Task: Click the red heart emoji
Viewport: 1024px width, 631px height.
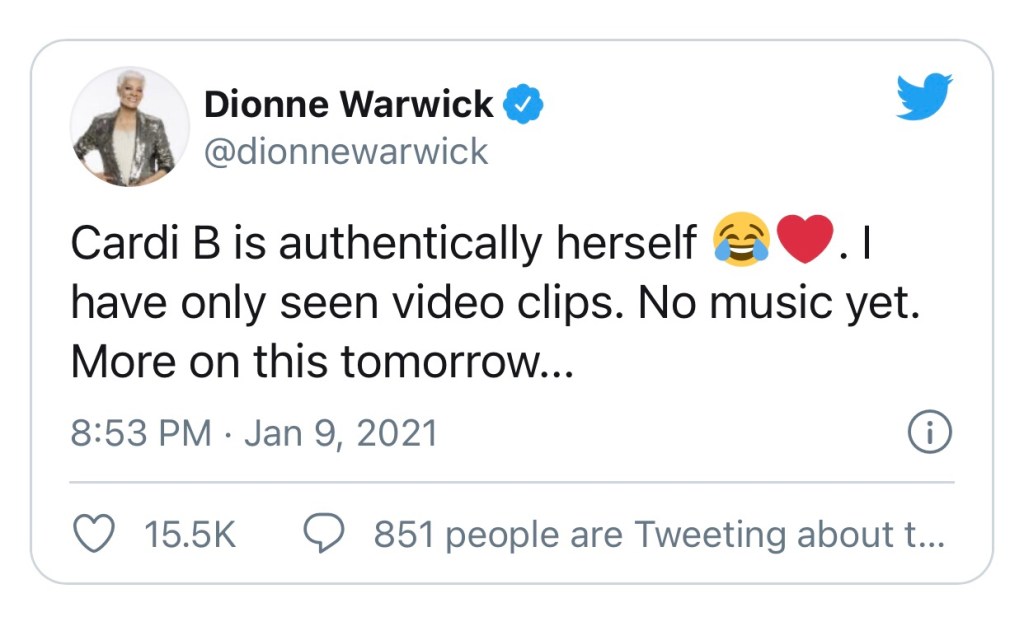Action: pos(805,244)
